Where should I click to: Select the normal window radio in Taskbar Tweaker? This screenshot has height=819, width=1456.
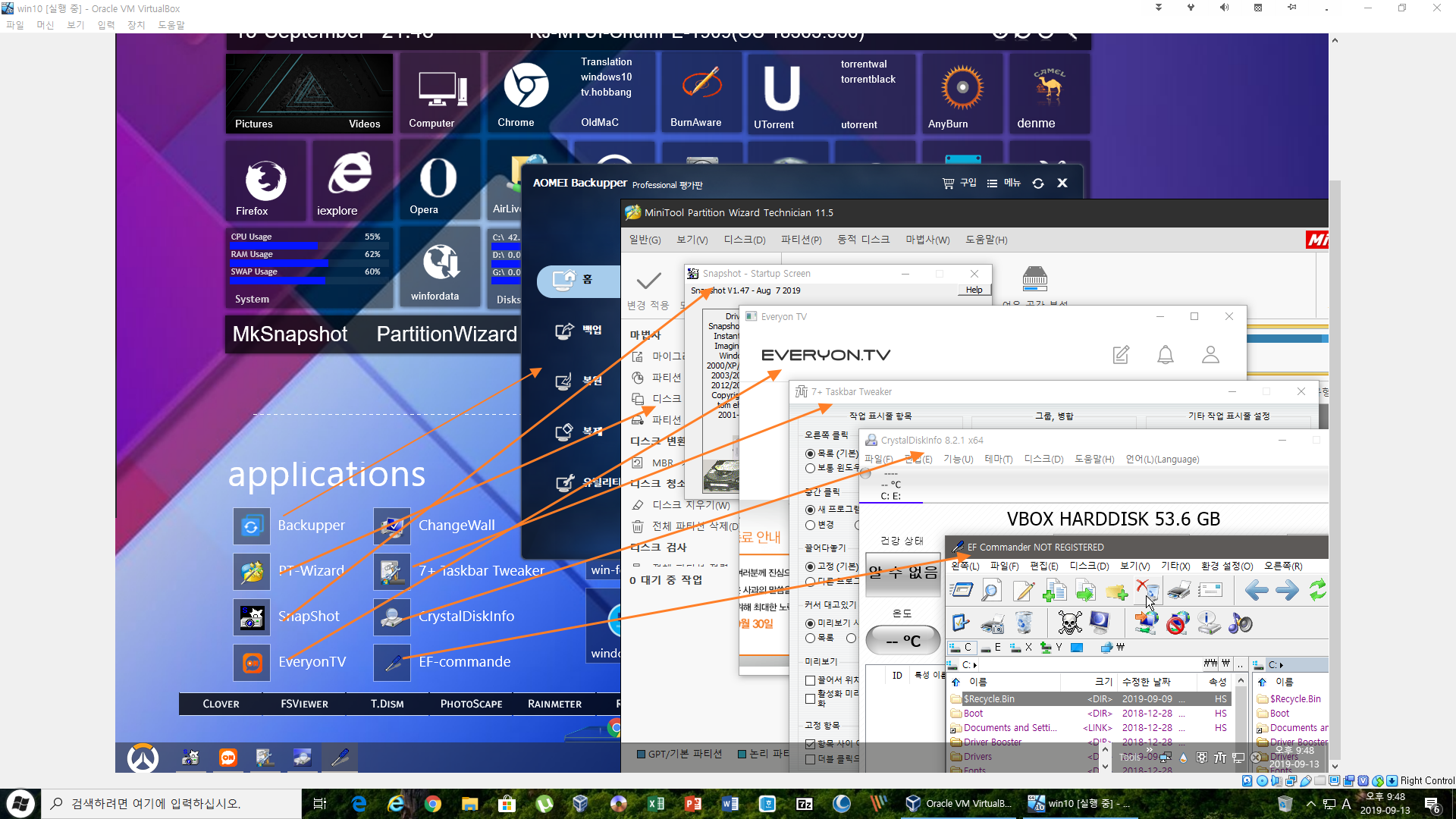pyautogui.click(x=810, y=469)
